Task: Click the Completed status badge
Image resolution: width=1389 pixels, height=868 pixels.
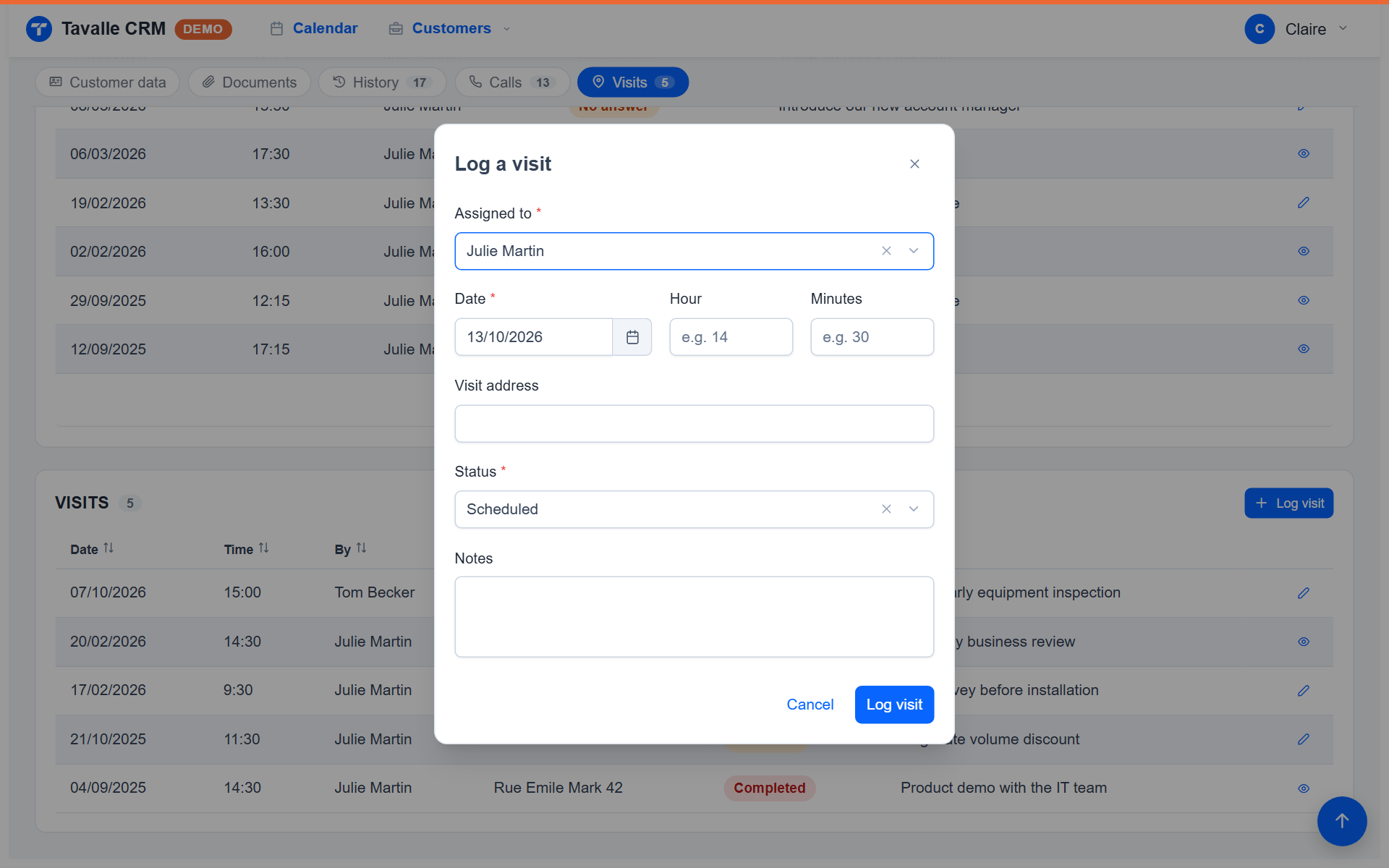Action: click(769, 788)
